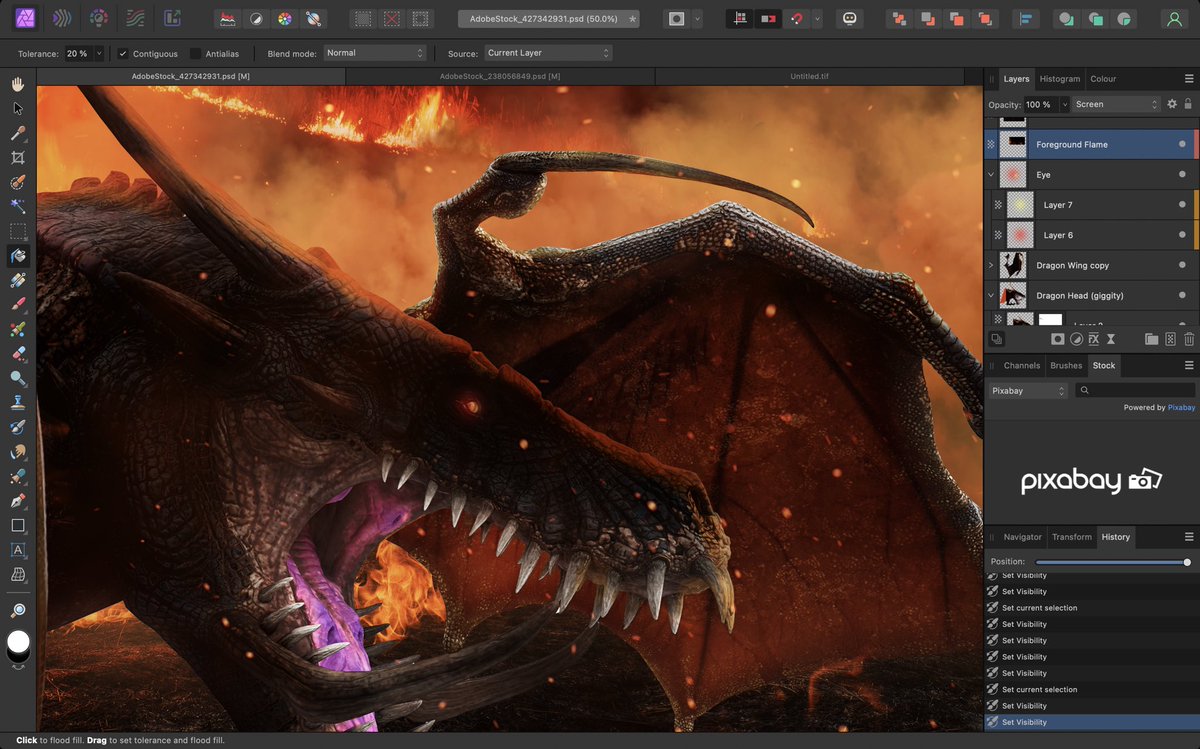
Task: Click the Pixabay link
Action: click(1182, 407)
